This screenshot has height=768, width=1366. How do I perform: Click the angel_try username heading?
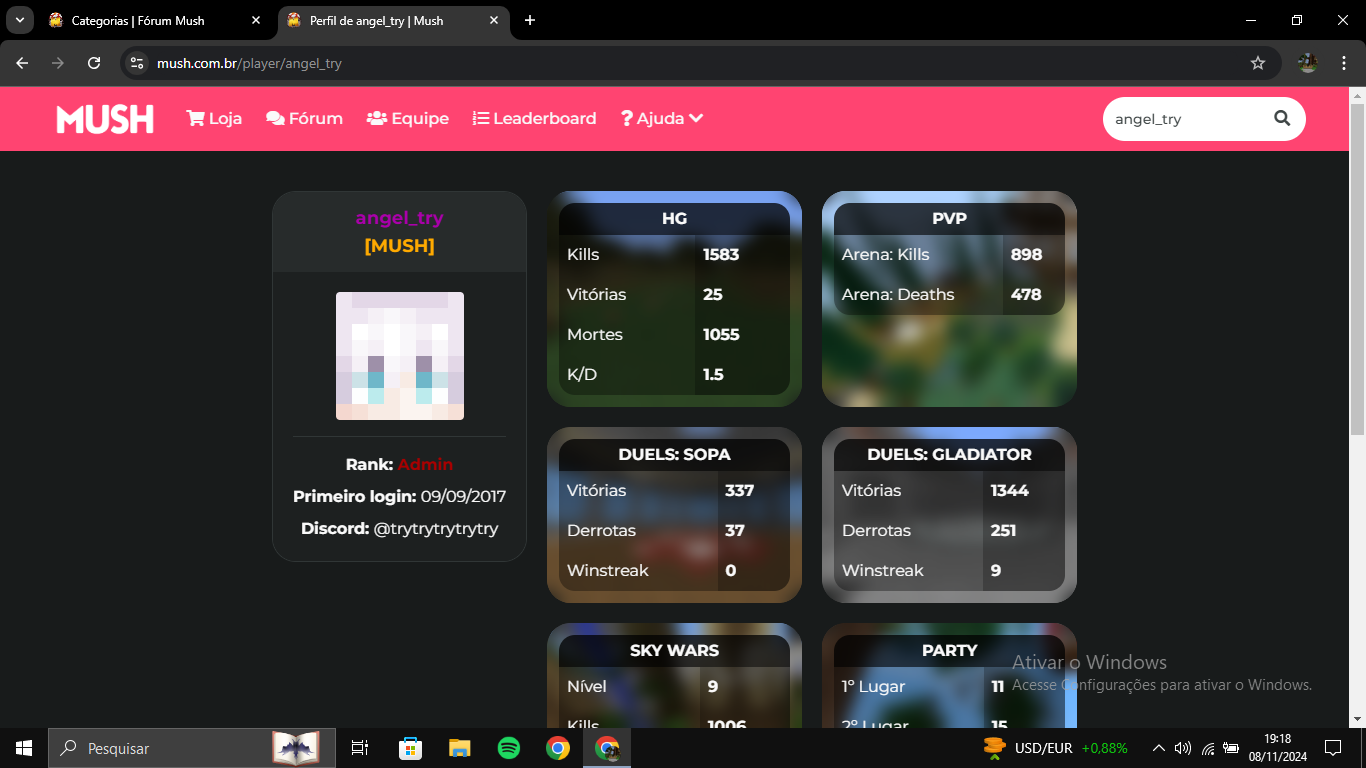[399, 218]
